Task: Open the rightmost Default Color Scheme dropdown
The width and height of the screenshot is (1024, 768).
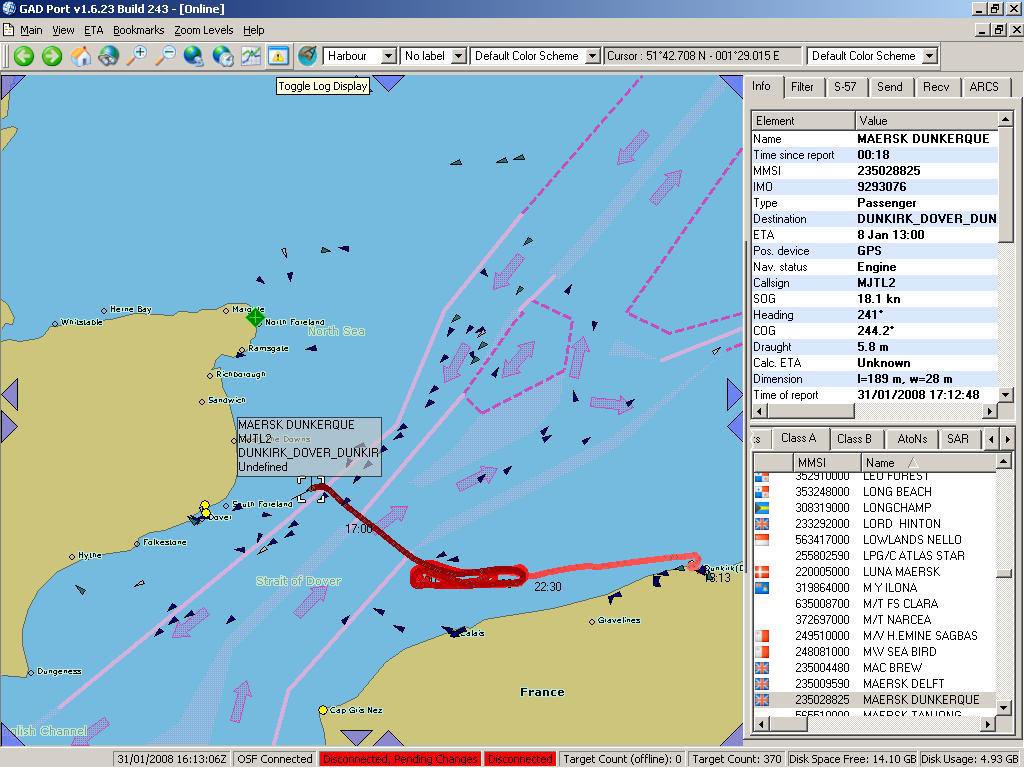Action: click(929, 56)
